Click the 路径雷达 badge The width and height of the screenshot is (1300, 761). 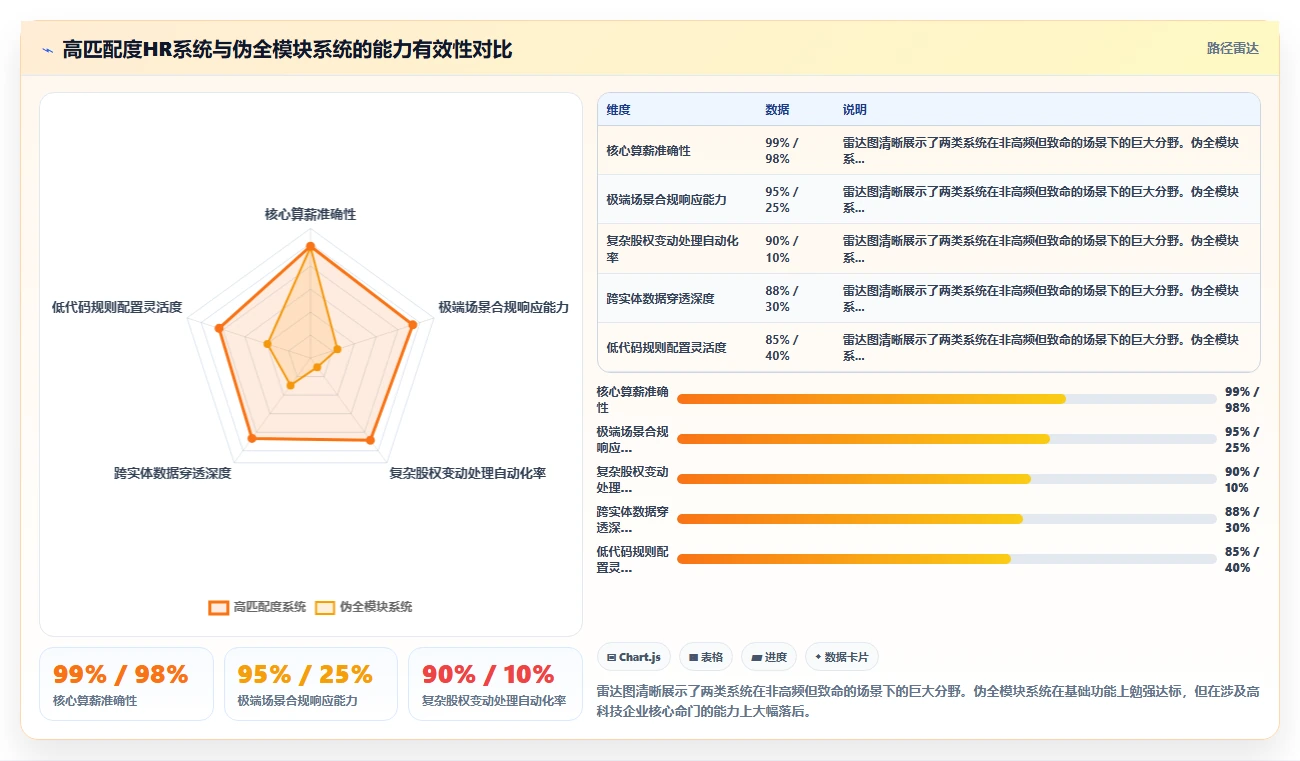click(x=1232, y=48)
